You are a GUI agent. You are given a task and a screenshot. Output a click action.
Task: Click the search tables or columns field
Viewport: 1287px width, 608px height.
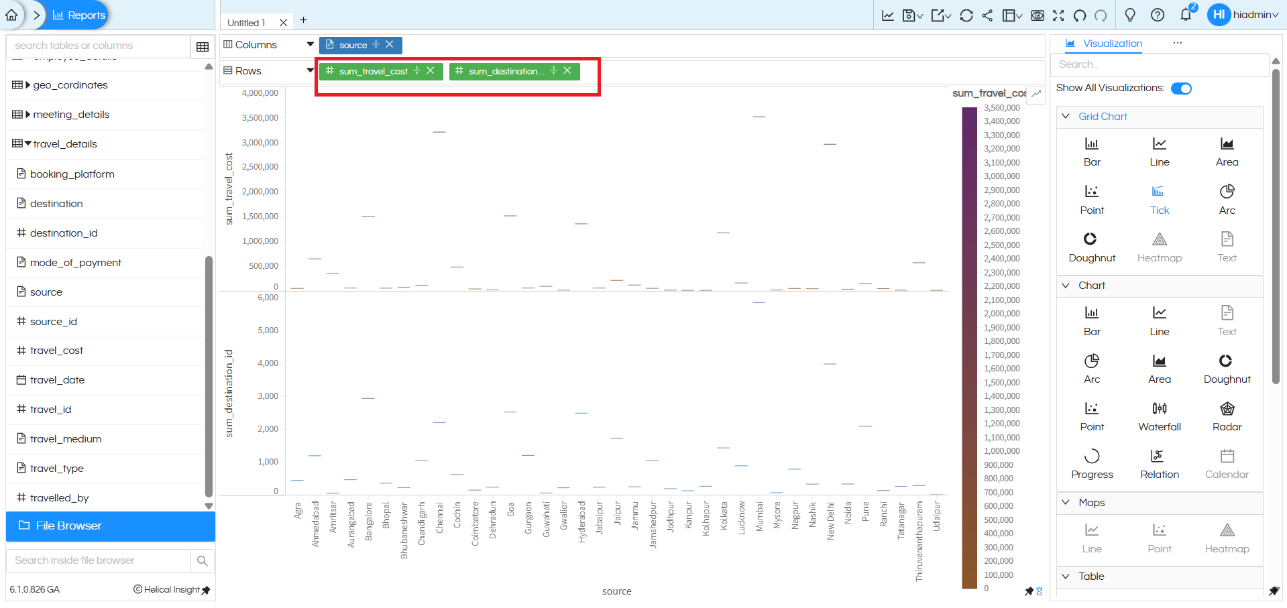[98, 46]
